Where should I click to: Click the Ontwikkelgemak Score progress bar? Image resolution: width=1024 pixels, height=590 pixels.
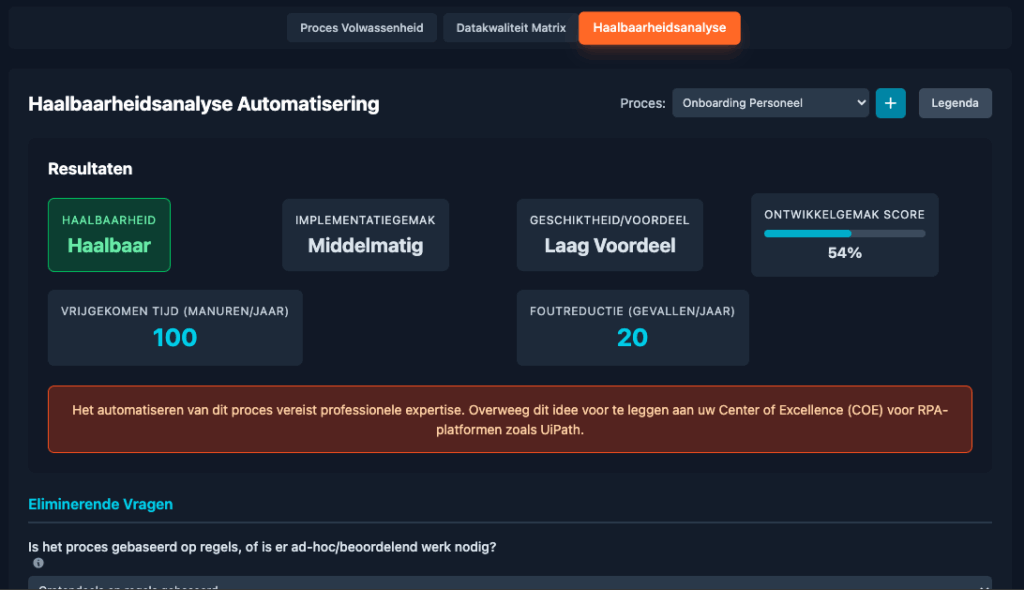(844, 234)
